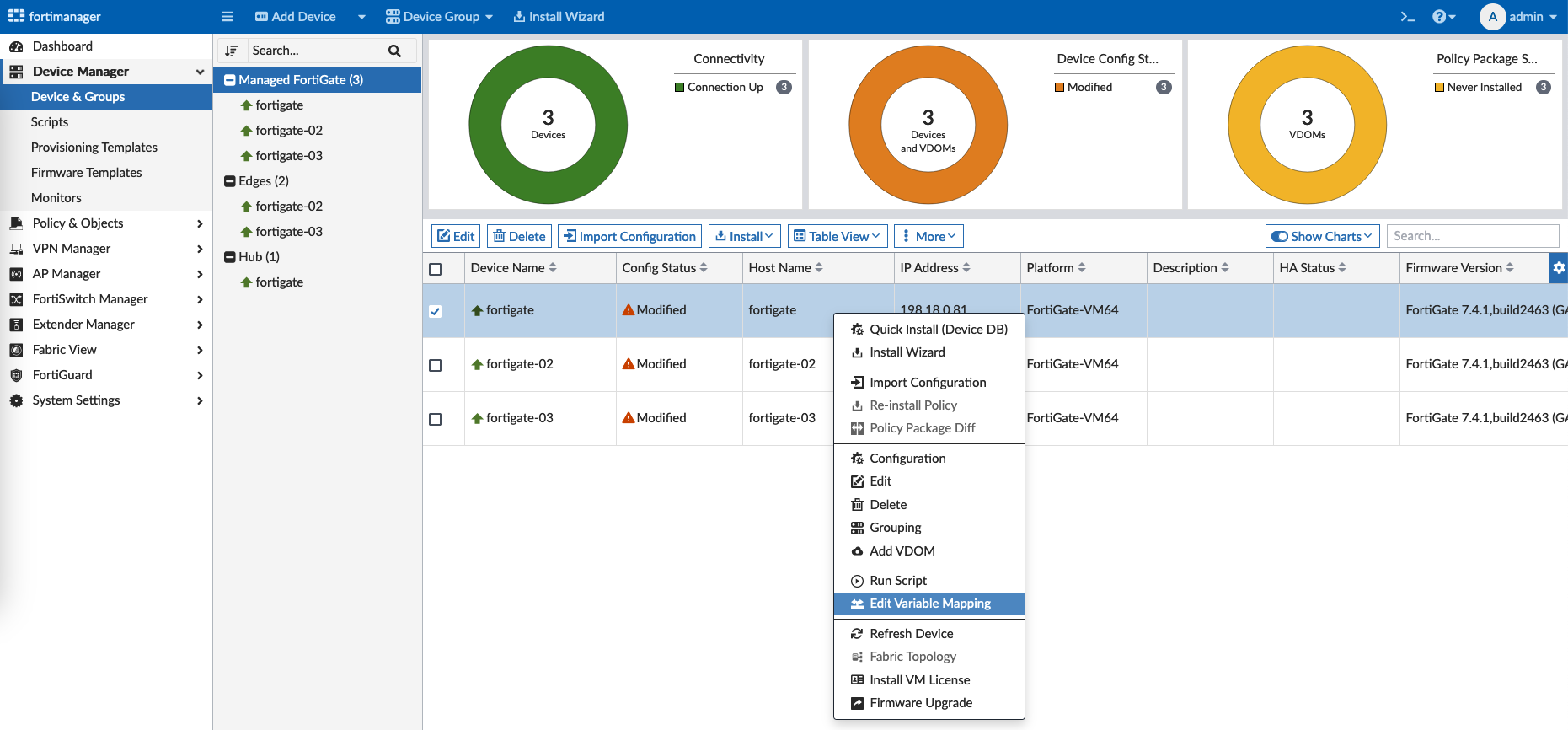Screen dimensions: 1568x730
Task: Open the CLI console icon
Action: click(1407, 17)
